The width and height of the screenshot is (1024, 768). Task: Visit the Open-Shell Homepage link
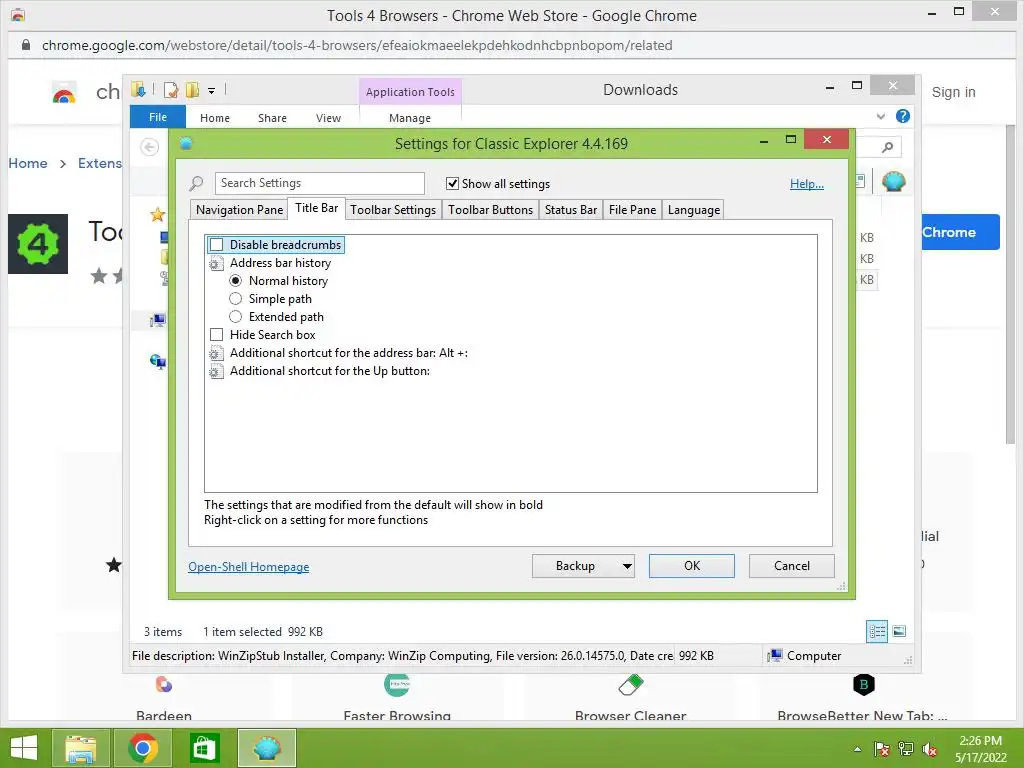pyautogui.click(x=248, y=567)
